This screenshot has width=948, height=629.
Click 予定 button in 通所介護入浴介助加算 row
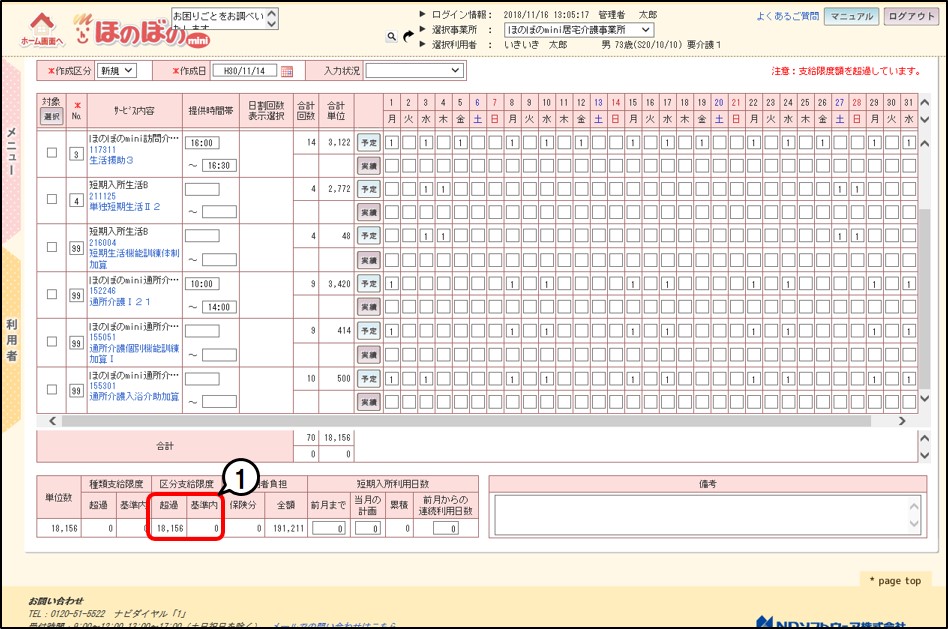(x=369, y=379)
